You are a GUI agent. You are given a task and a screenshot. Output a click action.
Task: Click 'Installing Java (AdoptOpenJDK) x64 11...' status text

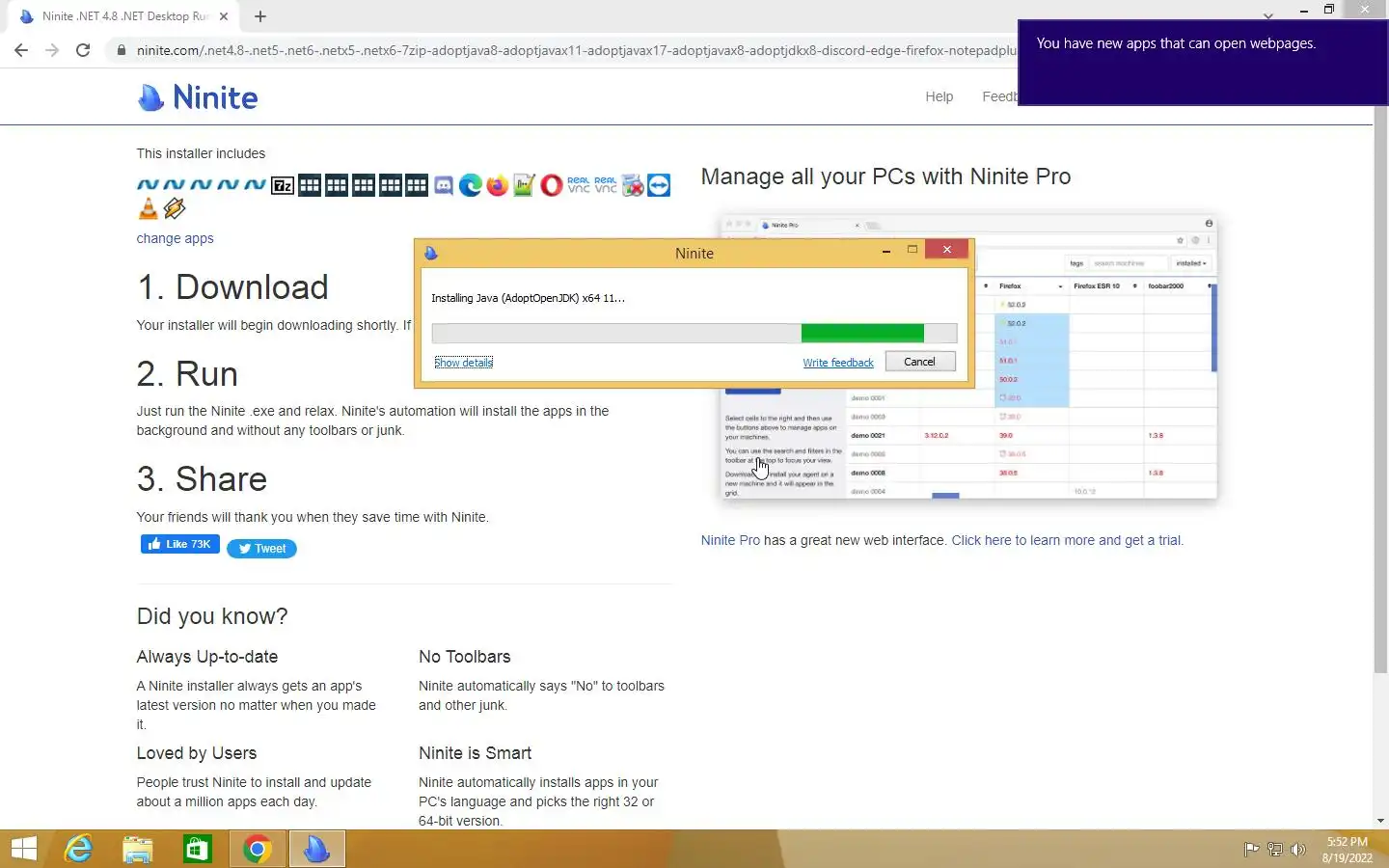[x=528, y=298]
